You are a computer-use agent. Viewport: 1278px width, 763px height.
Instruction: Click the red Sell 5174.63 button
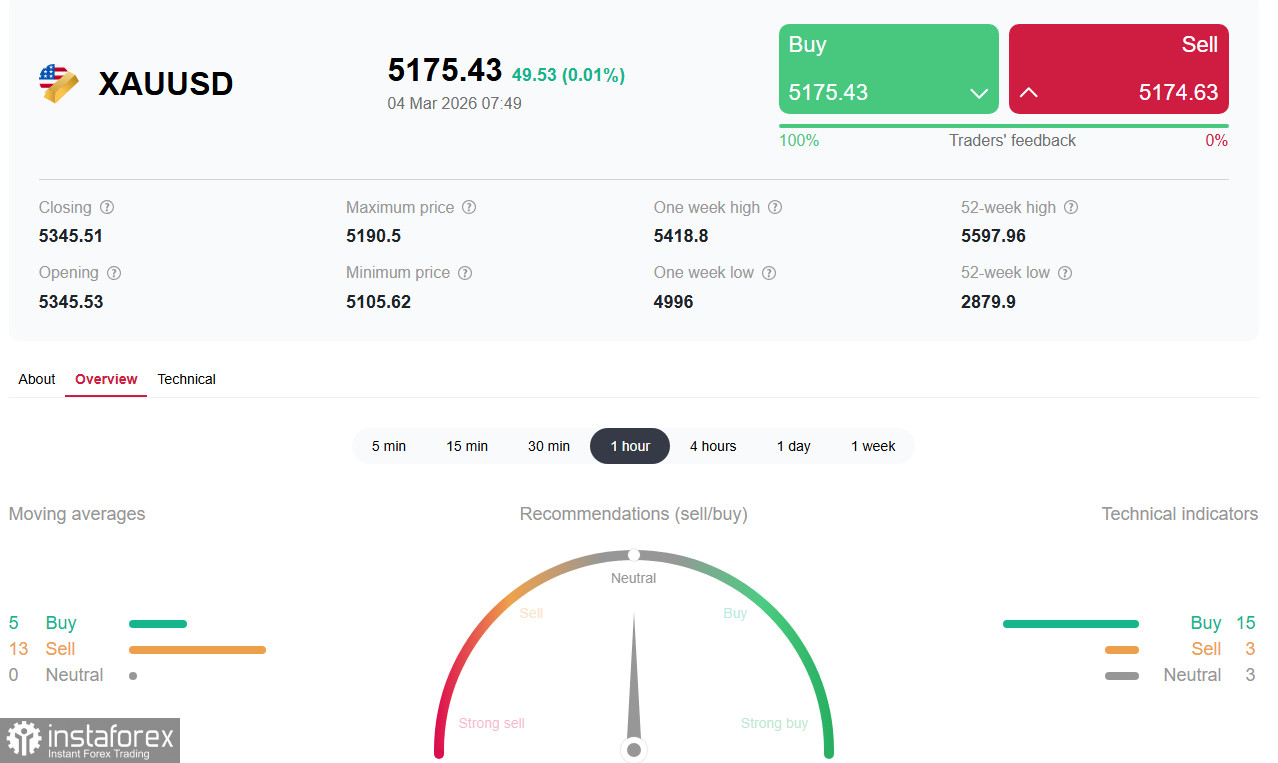(x=1119, y=69)
